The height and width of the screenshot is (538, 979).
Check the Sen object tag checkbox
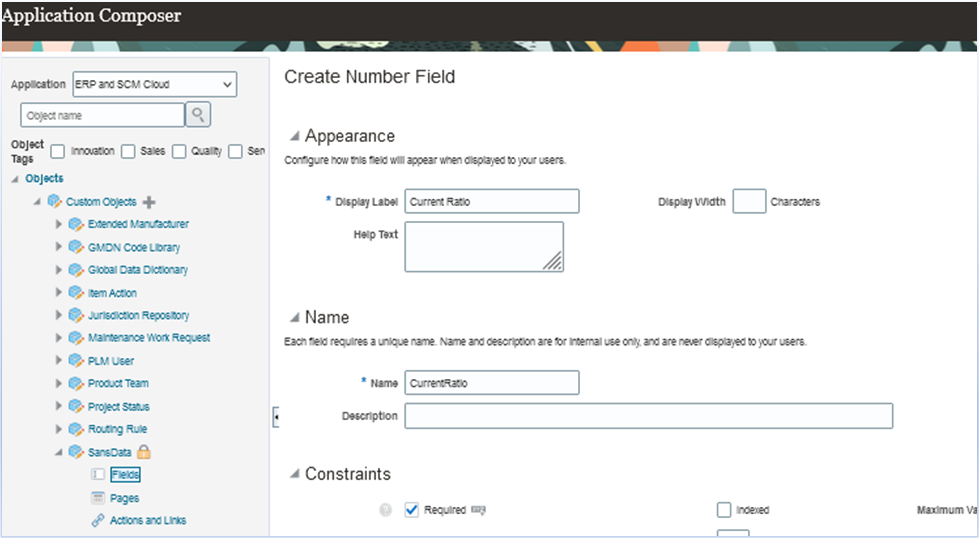click(235, 151)
